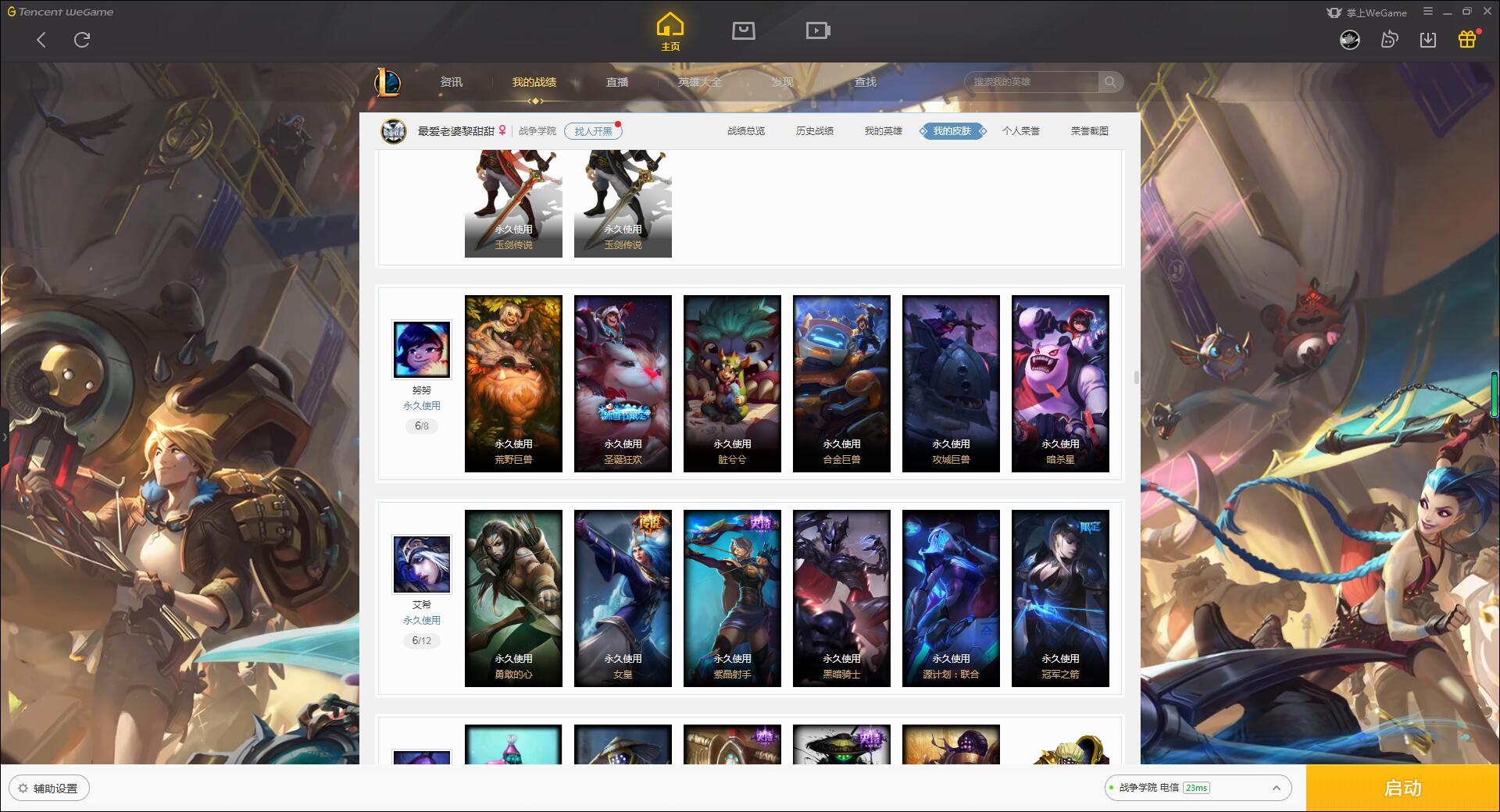Viewport: 1500px width, 812px height.
Task: Open the 主页 home icon
Action: (670, 32)
